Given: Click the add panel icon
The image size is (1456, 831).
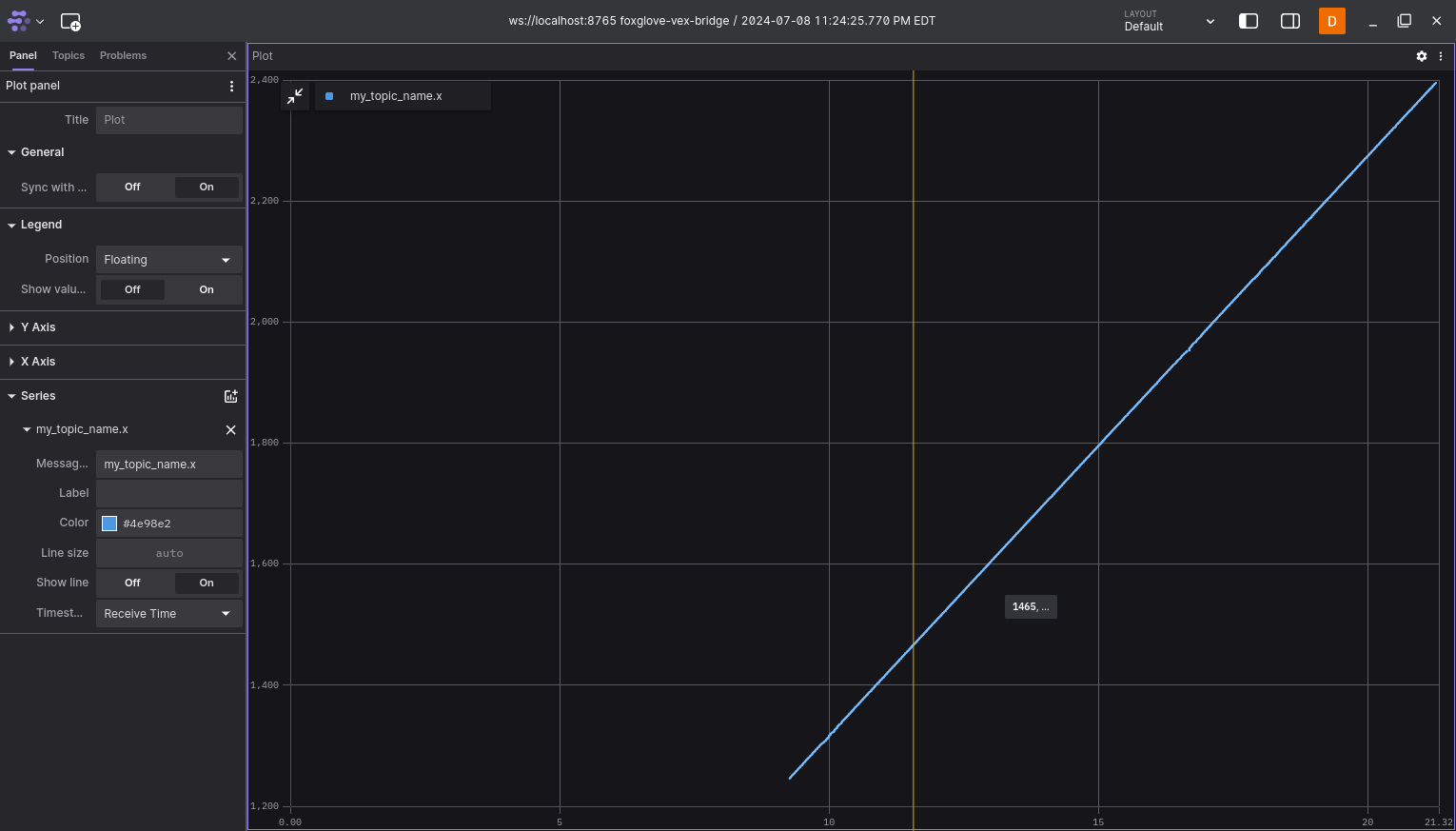Looking at the screenshot, I should tap(70, 21).
